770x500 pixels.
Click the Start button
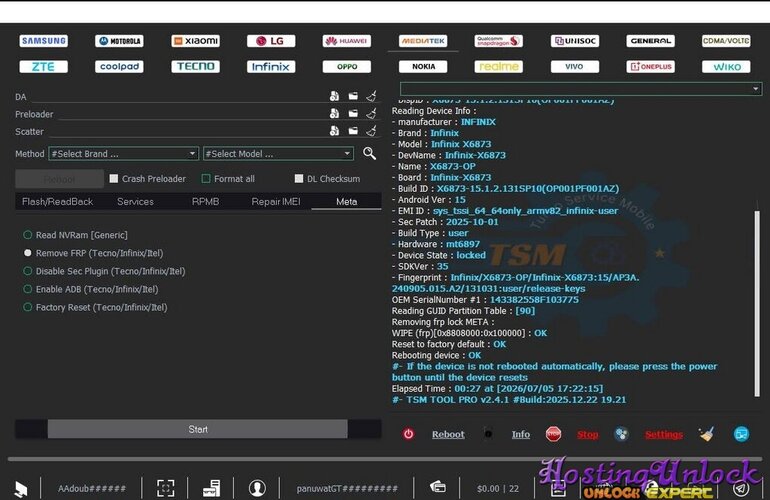click(198, 429)
